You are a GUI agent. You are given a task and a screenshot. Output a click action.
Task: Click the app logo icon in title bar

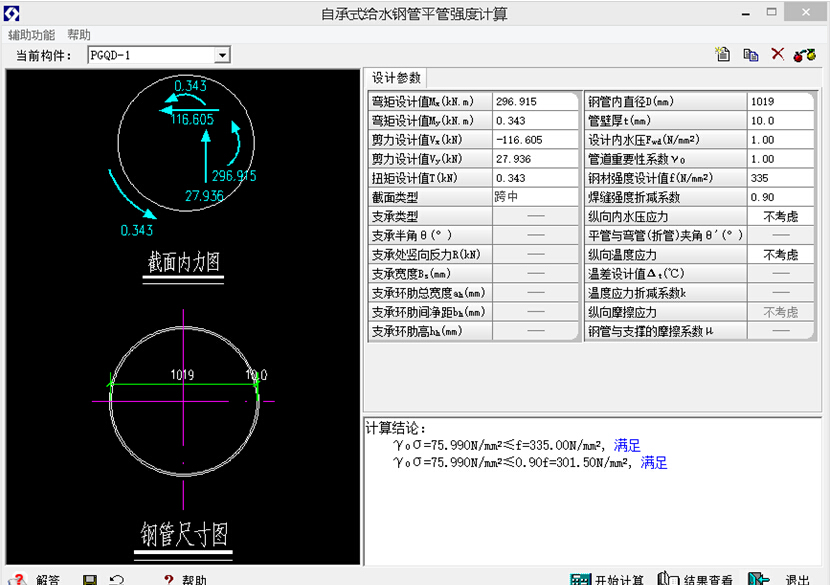pyautogui.click(x=12, y=14)
